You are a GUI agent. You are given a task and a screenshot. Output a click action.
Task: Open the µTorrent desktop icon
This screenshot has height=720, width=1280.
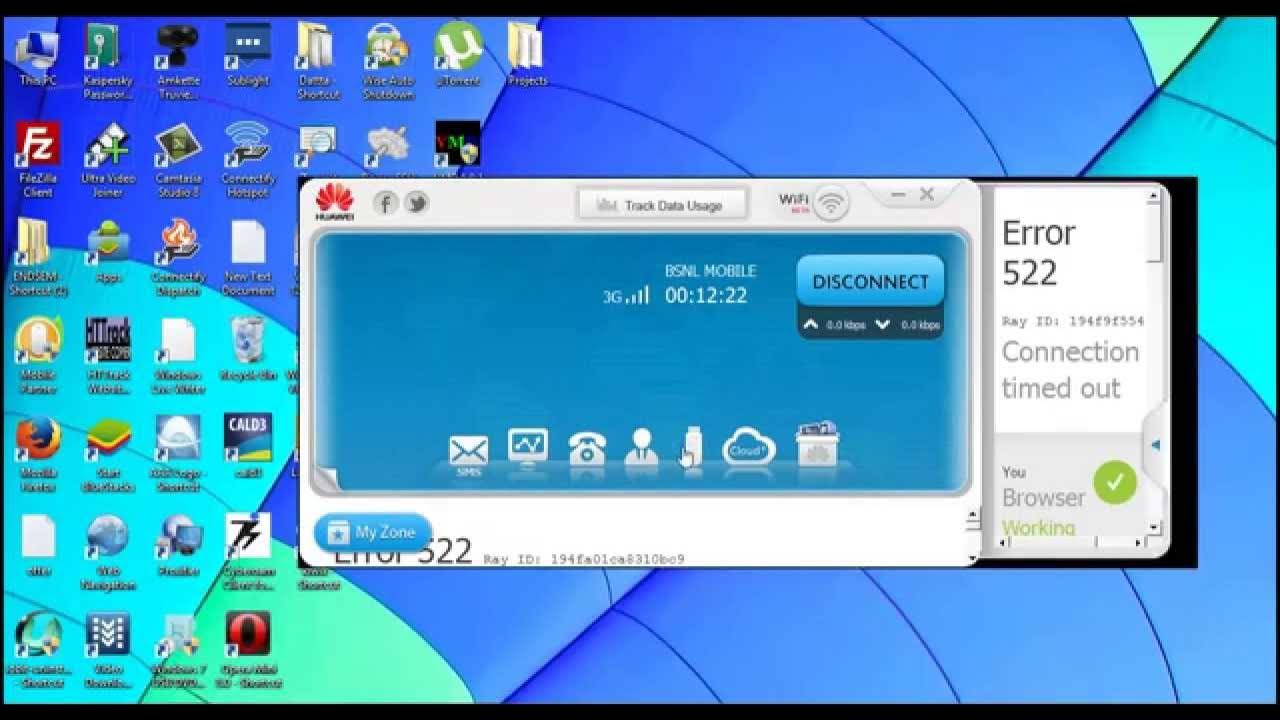(458, 55)
